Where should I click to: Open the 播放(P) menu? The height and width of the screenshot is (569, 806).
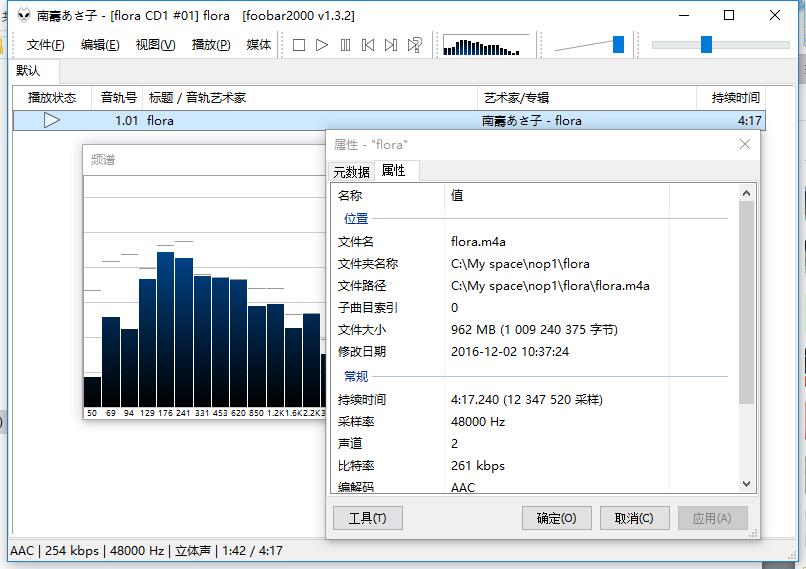pos(211,45)
